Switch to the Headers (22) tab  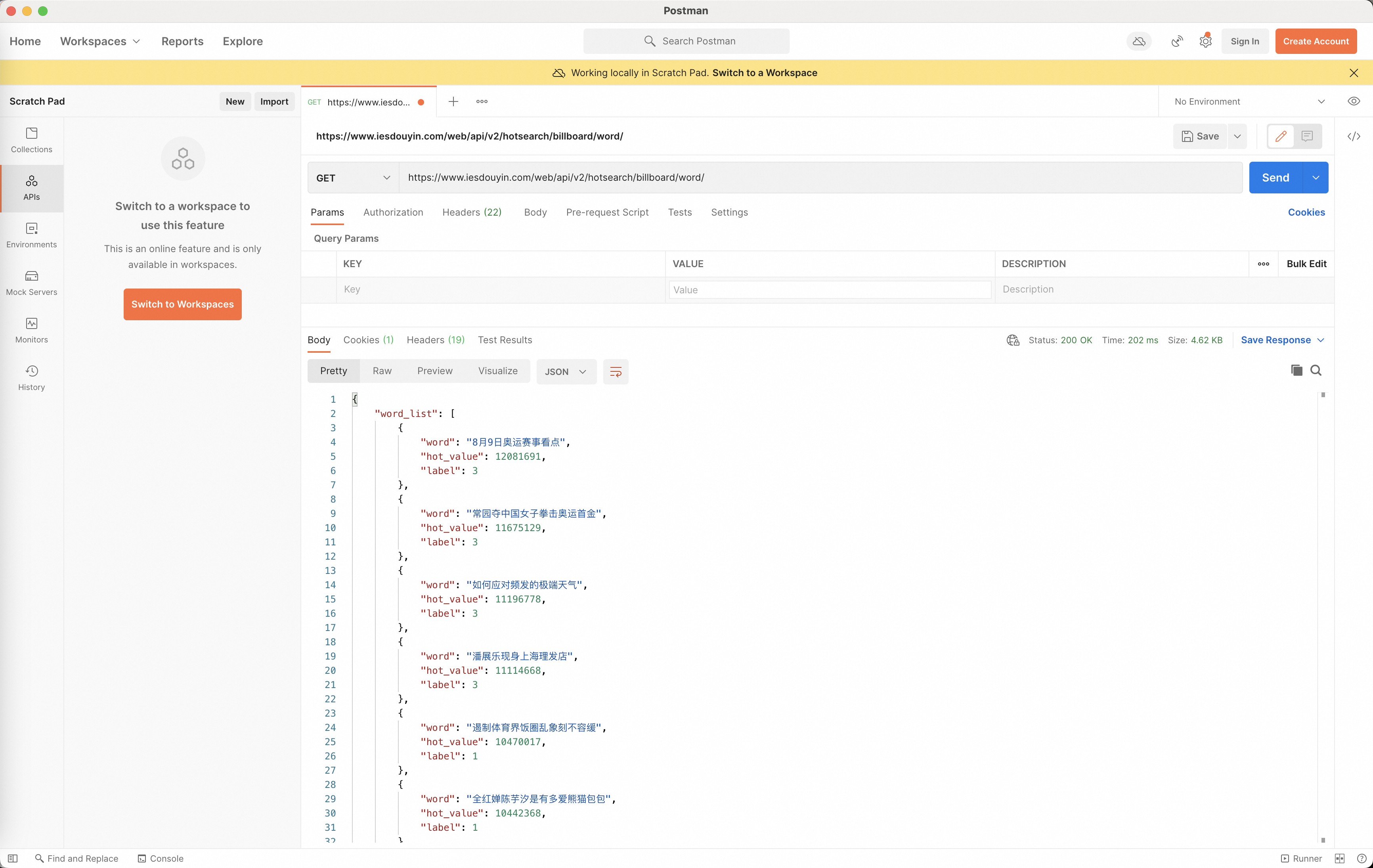(472, 212)
